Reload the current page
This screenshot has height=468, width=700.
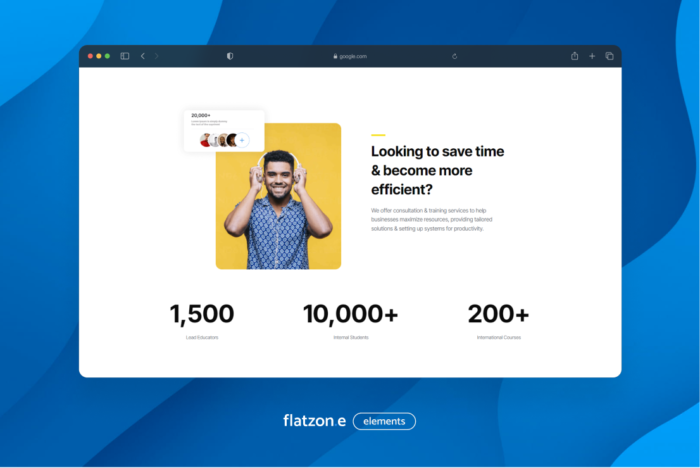click(454, 56)
